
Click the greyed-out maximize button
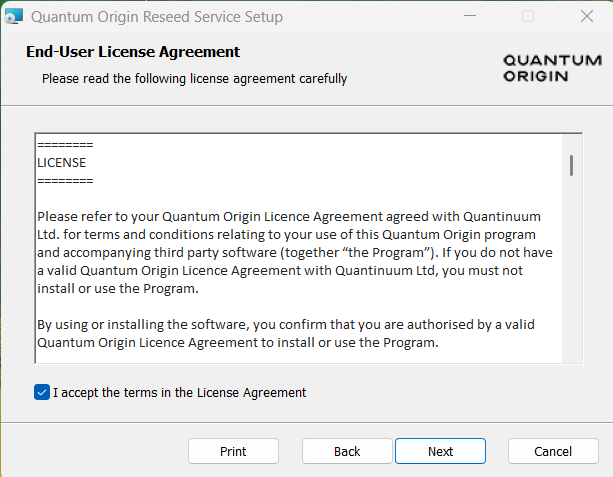pos(528,17)
